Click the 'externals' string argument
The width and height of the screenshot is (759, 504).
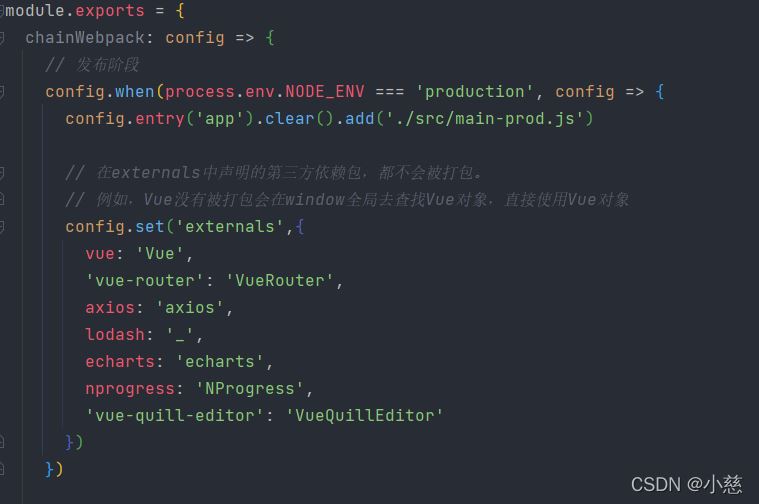[x=229, y=227]
